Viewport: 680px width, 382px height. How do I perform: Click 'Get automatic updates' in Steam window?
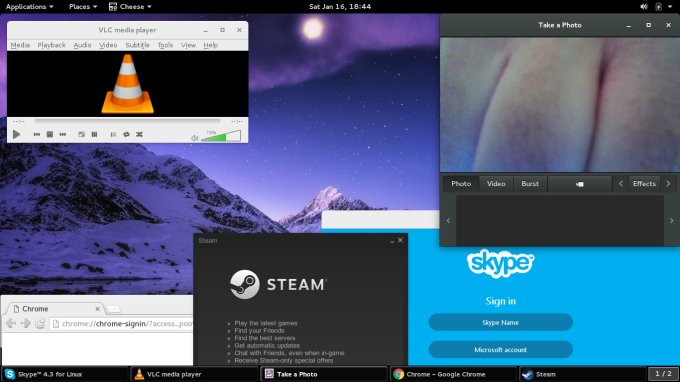point(267,346)
